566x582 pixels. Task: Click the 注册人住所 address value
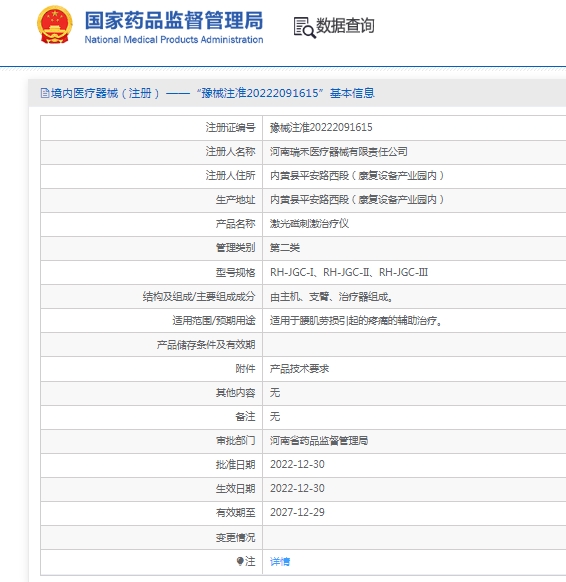[x=357, y=175]
